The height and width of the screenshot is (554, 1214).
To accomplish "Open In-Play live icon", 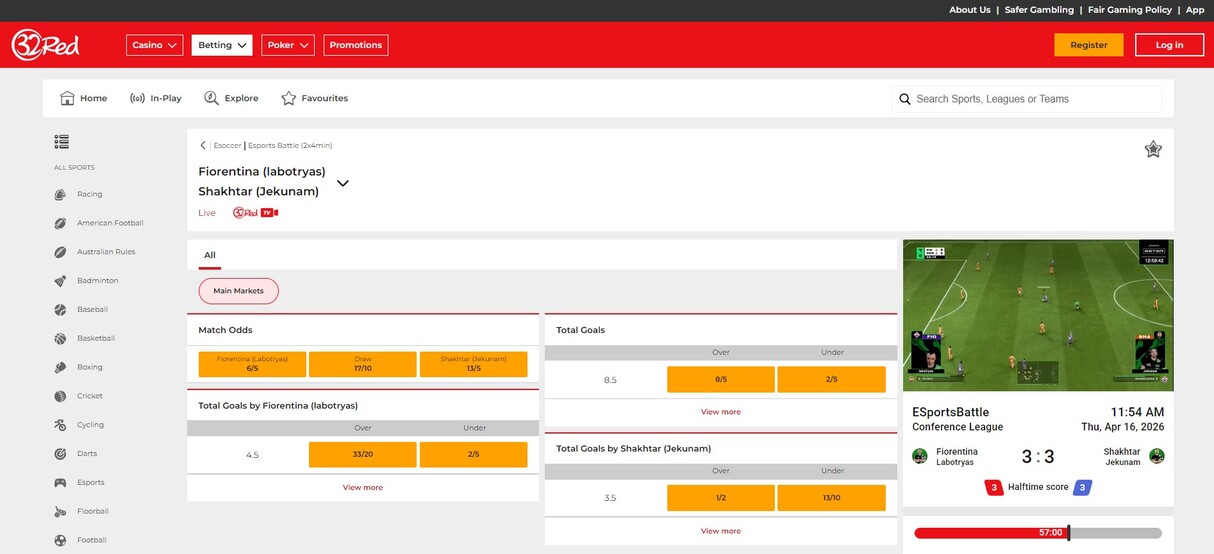I will (137, 98).
